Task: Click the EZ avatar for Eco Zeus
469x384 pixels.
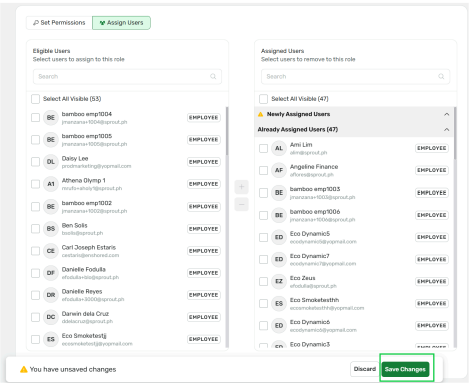Action: [279, 282]
